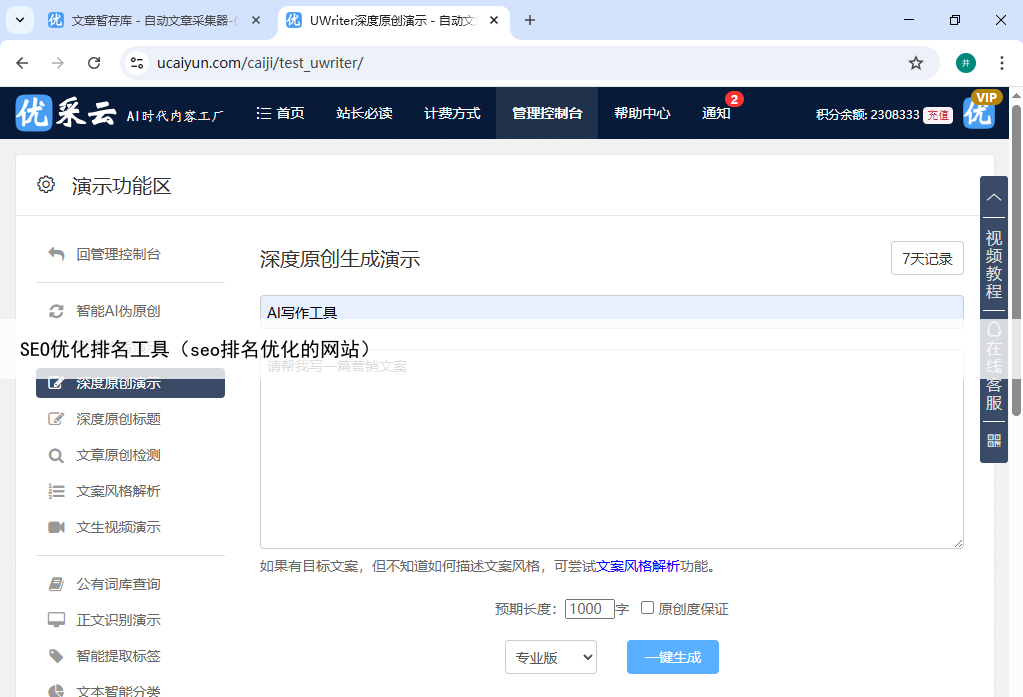This screenshot has height=697, width=1023.
Task: Click the 一键生成 button
Action: pyautogui.click(x=672, y=657)
